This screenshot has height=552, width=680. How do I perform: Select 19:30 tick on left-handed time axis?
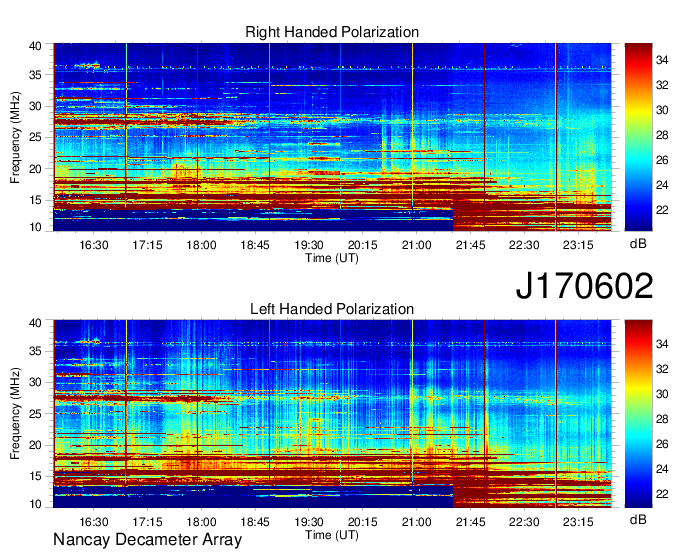(x=309, y=522)
